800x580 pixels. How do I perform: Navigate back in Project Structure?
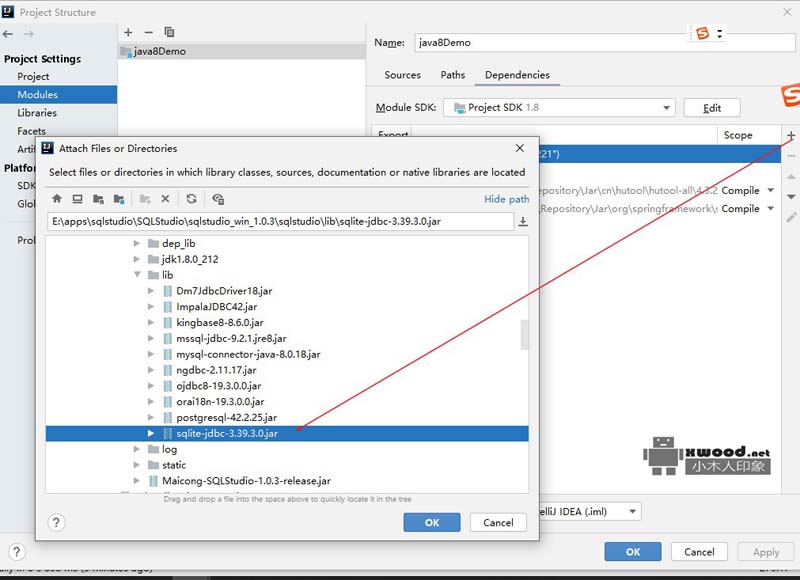tap(8, 34)
